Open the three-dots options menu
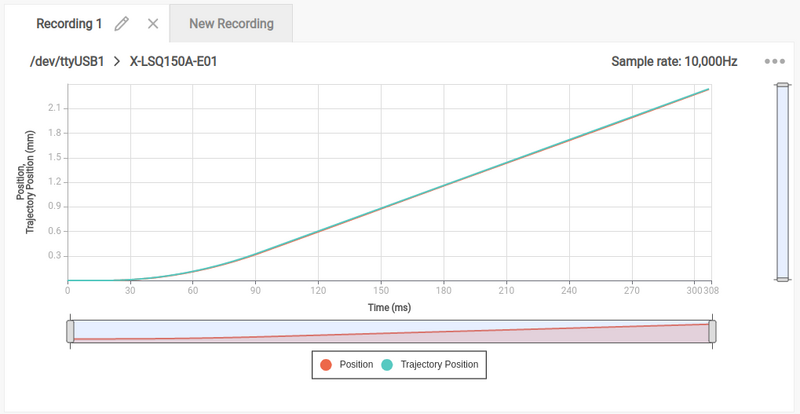Screen dimensions: 800x414 coord(774,62)
